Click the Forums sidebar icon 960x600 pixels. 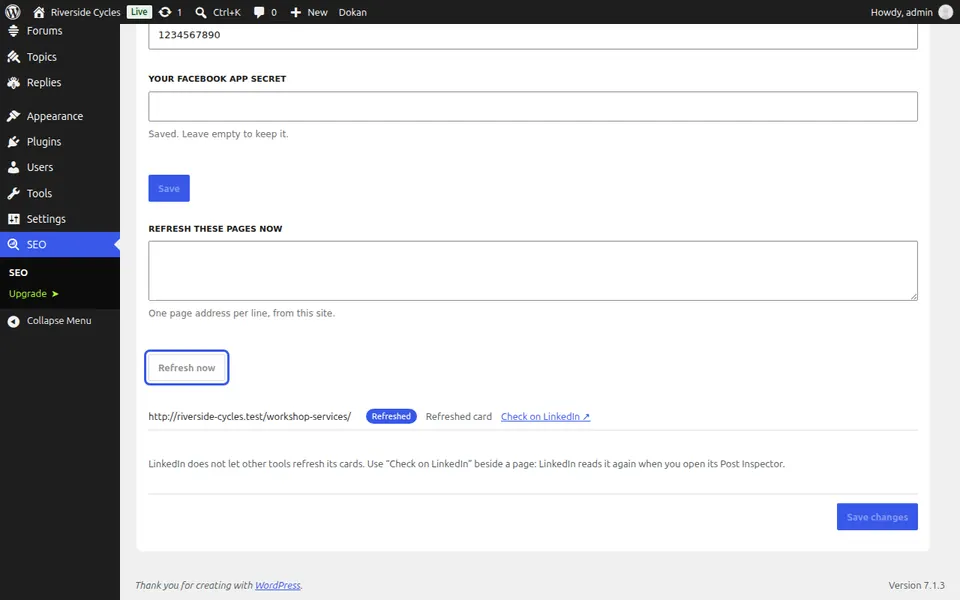pyautogui.click(x=13, y=31)
